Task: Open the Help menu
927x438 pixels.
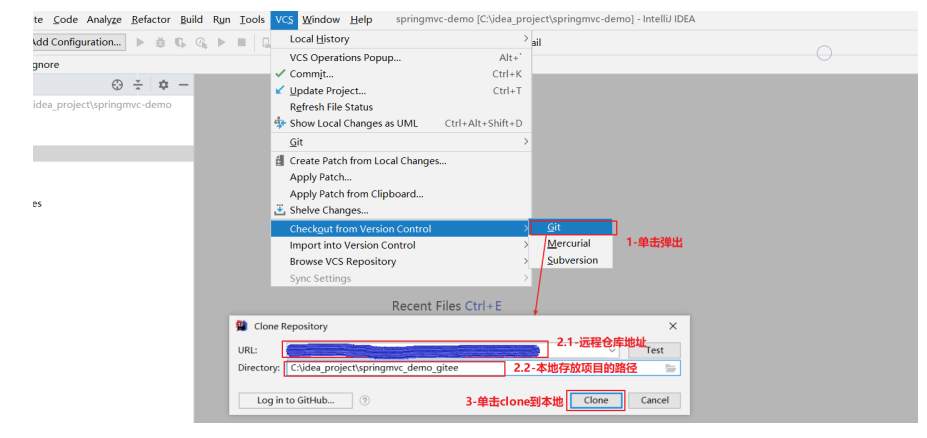Action: click(x=361, y=20)
